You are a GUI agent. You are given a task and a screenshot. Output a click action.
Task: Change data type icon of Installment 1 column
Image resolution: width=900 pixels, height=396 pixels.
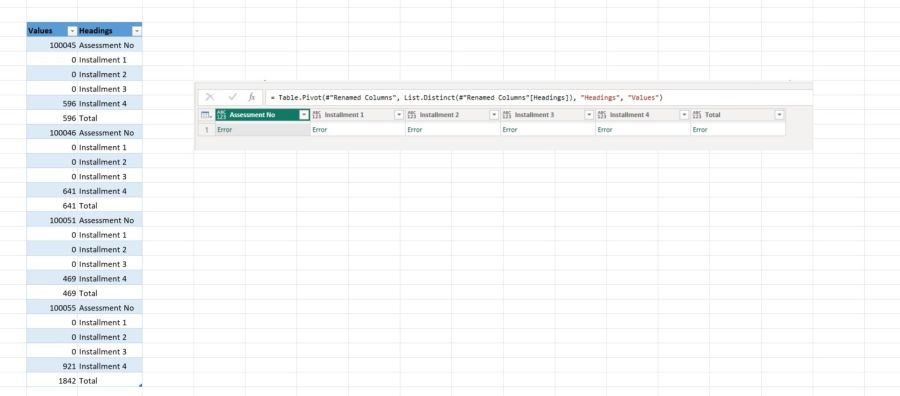(317, 115)
